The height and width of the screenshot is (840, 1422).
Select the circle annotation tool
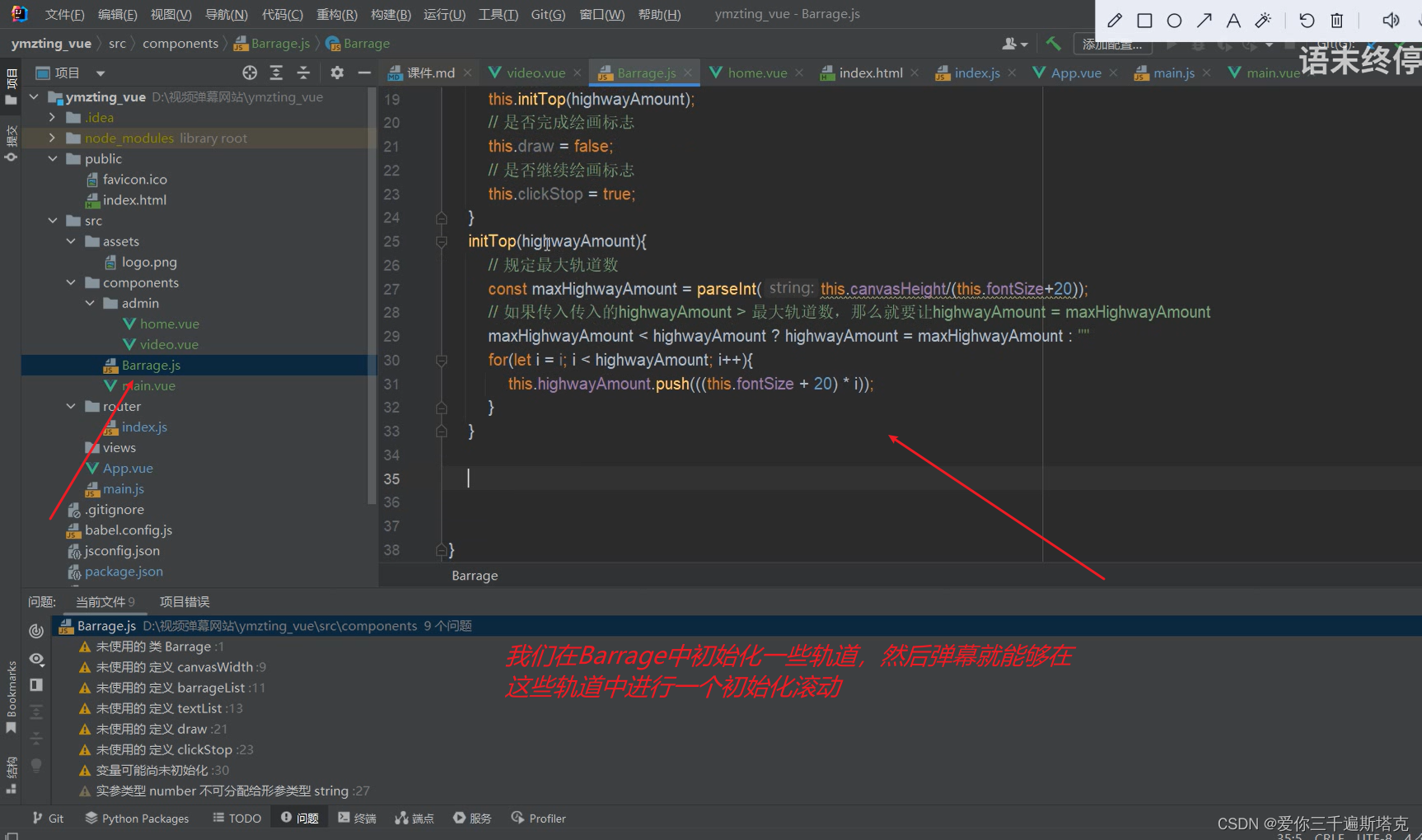[x=1174, y=21]
